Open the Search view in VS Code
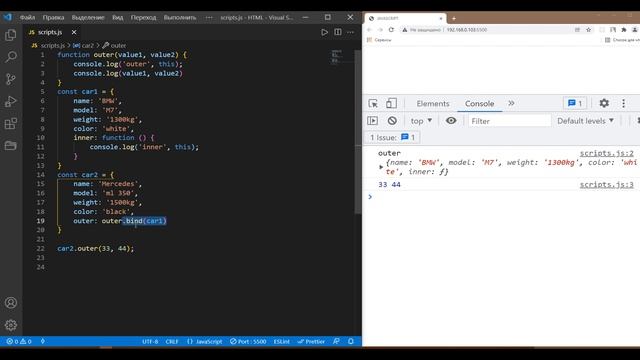Viewport: 640px width, 360px height. tap(11, 57)
